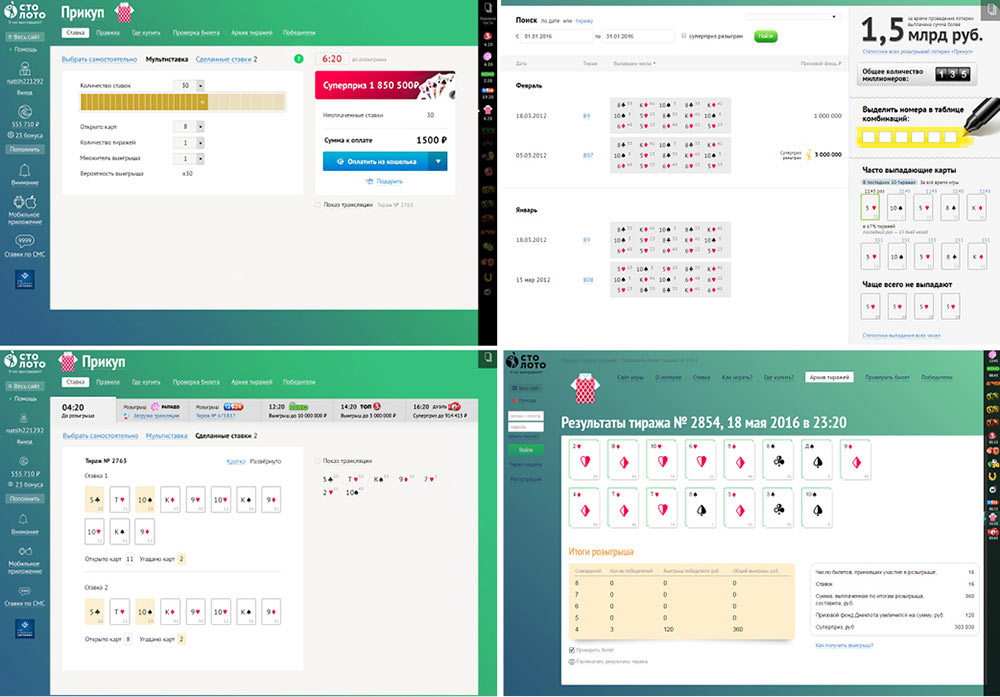The width and height of the screenshot is (1000, 697).
Task: Tick the Проверить билет checkbox
Action: tap(571, 648)
